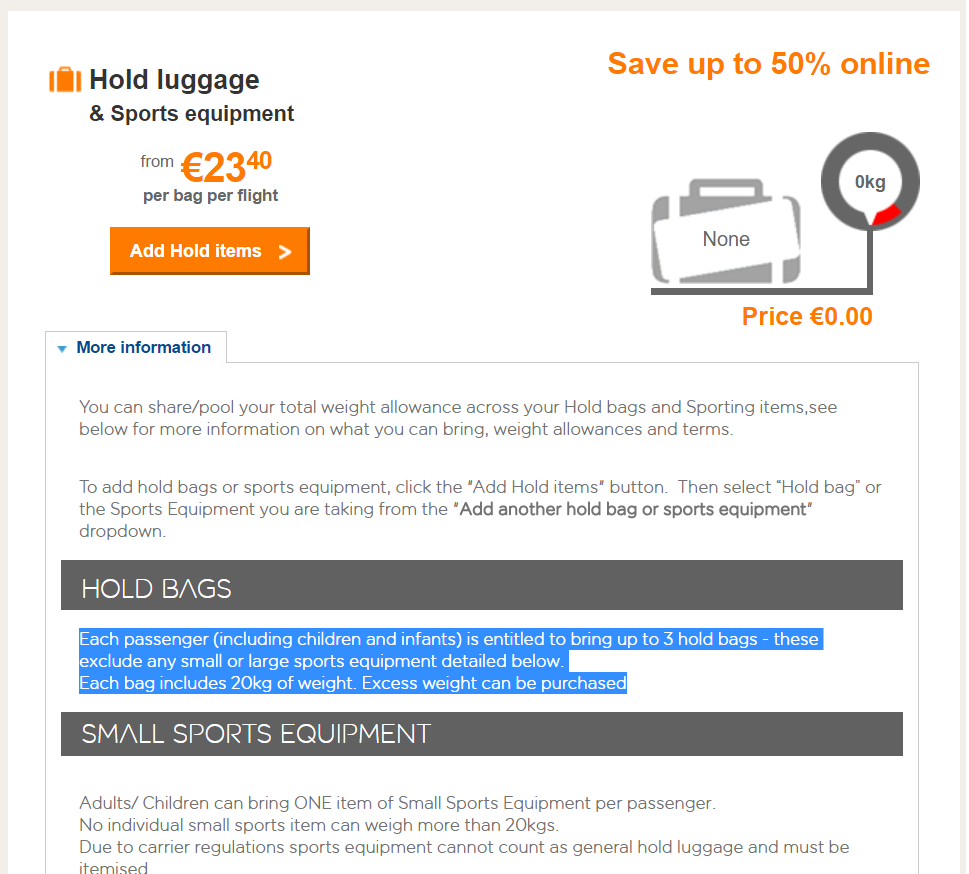Click the €23.40 per bag price
The height and width of the screenshot is (874, 969).
coord(226,167)
